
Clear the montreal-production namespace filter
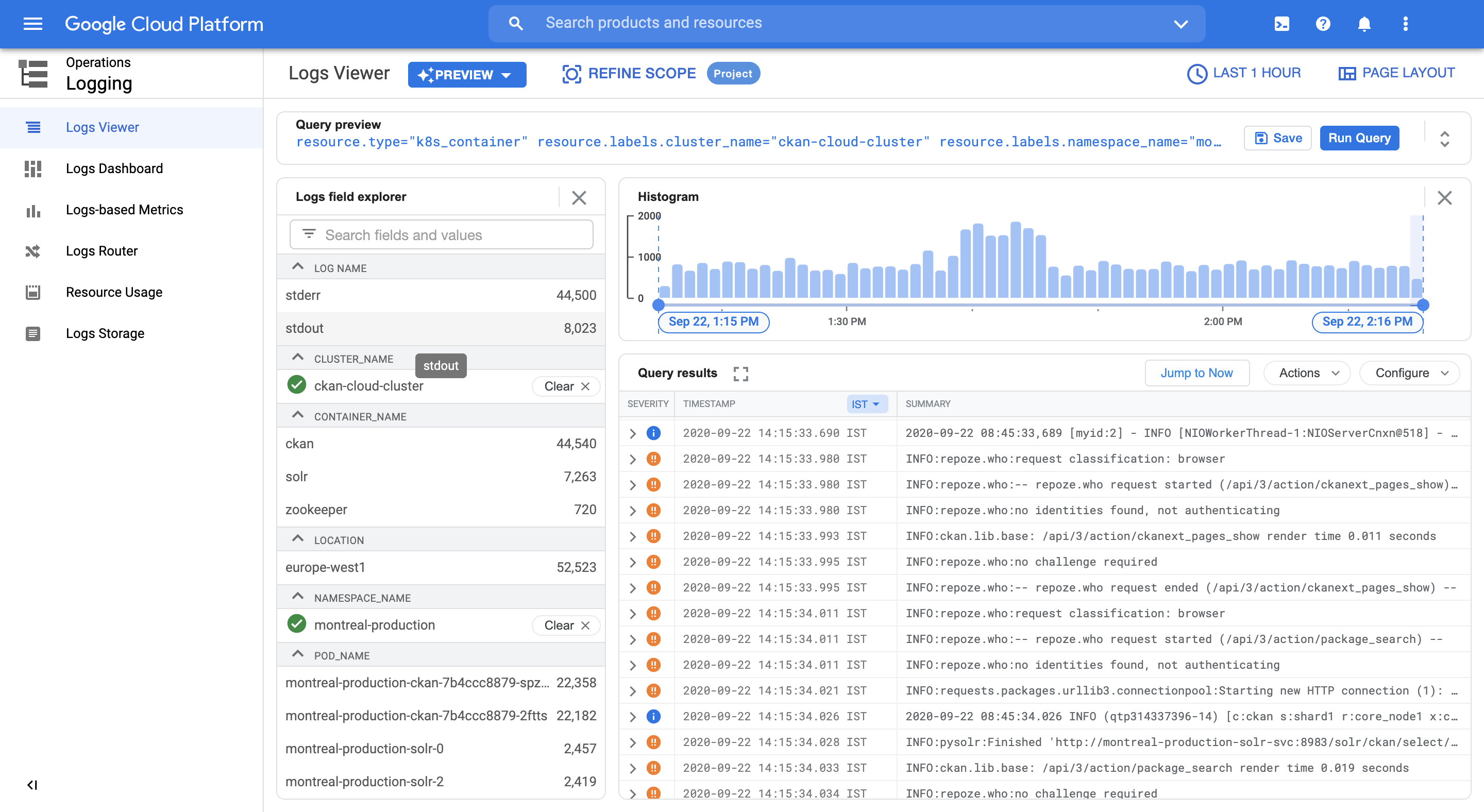[x=566, y=625]
